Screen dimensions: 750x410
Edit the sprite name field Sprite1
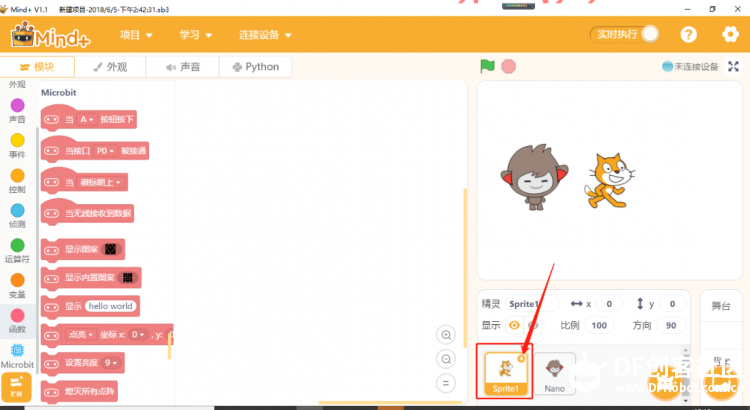[x=532, y=304]
